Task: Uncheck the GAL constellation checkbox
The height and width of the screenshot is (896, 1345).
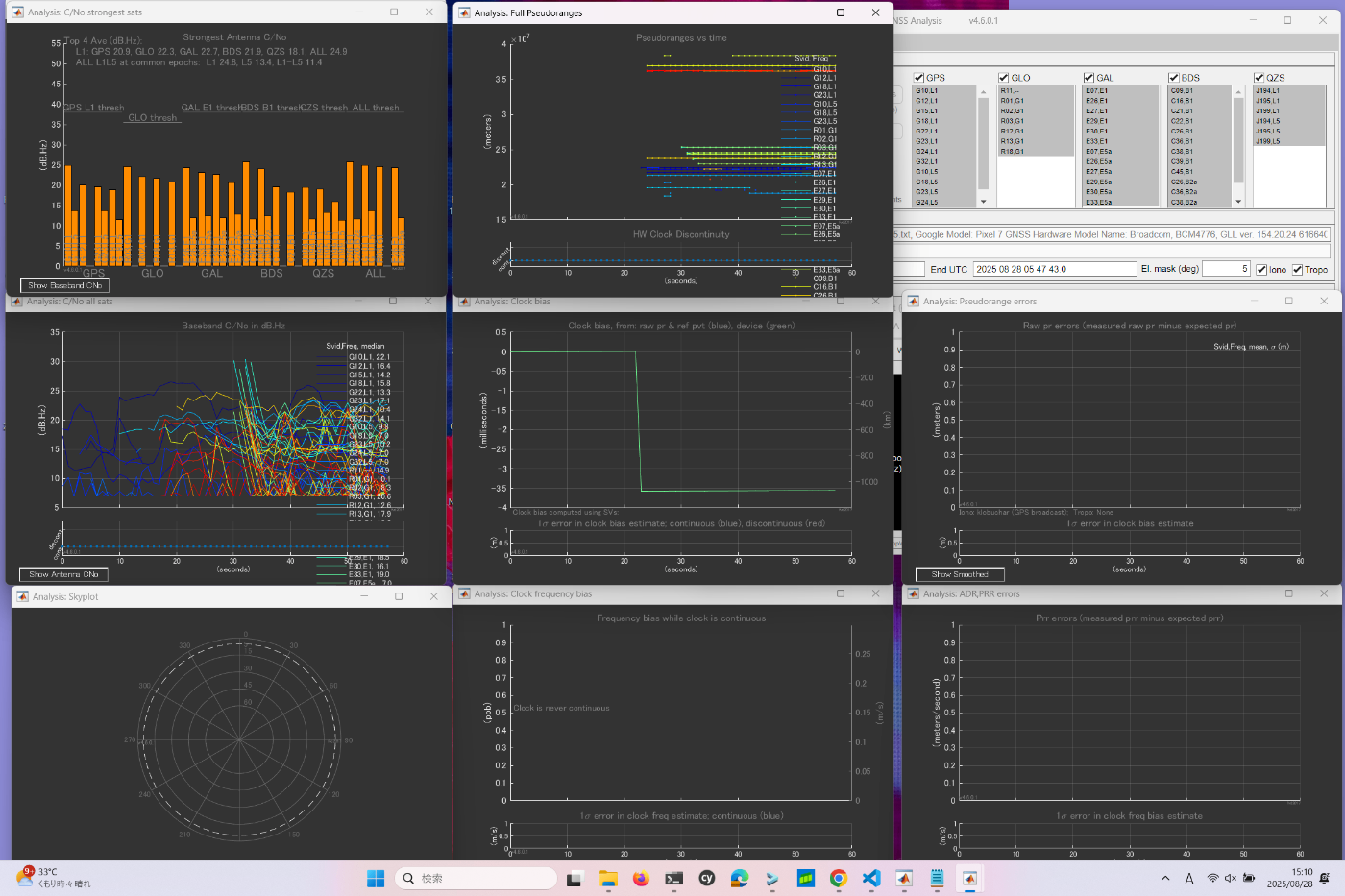Action: 1088,78
